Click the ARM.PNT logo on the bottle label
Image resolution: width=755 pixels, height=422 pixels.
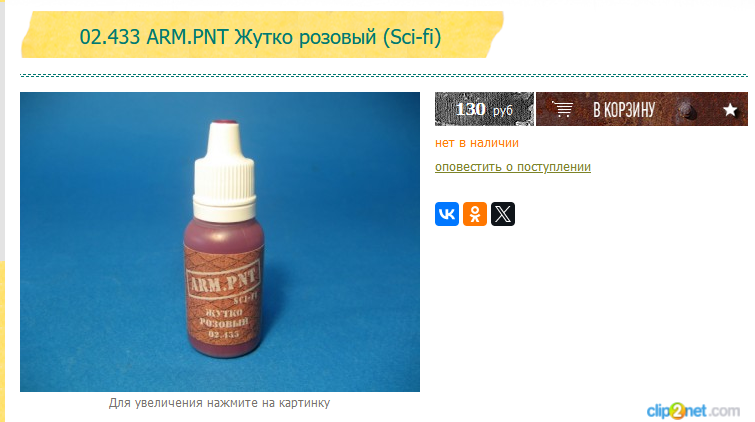pos(223,281)
